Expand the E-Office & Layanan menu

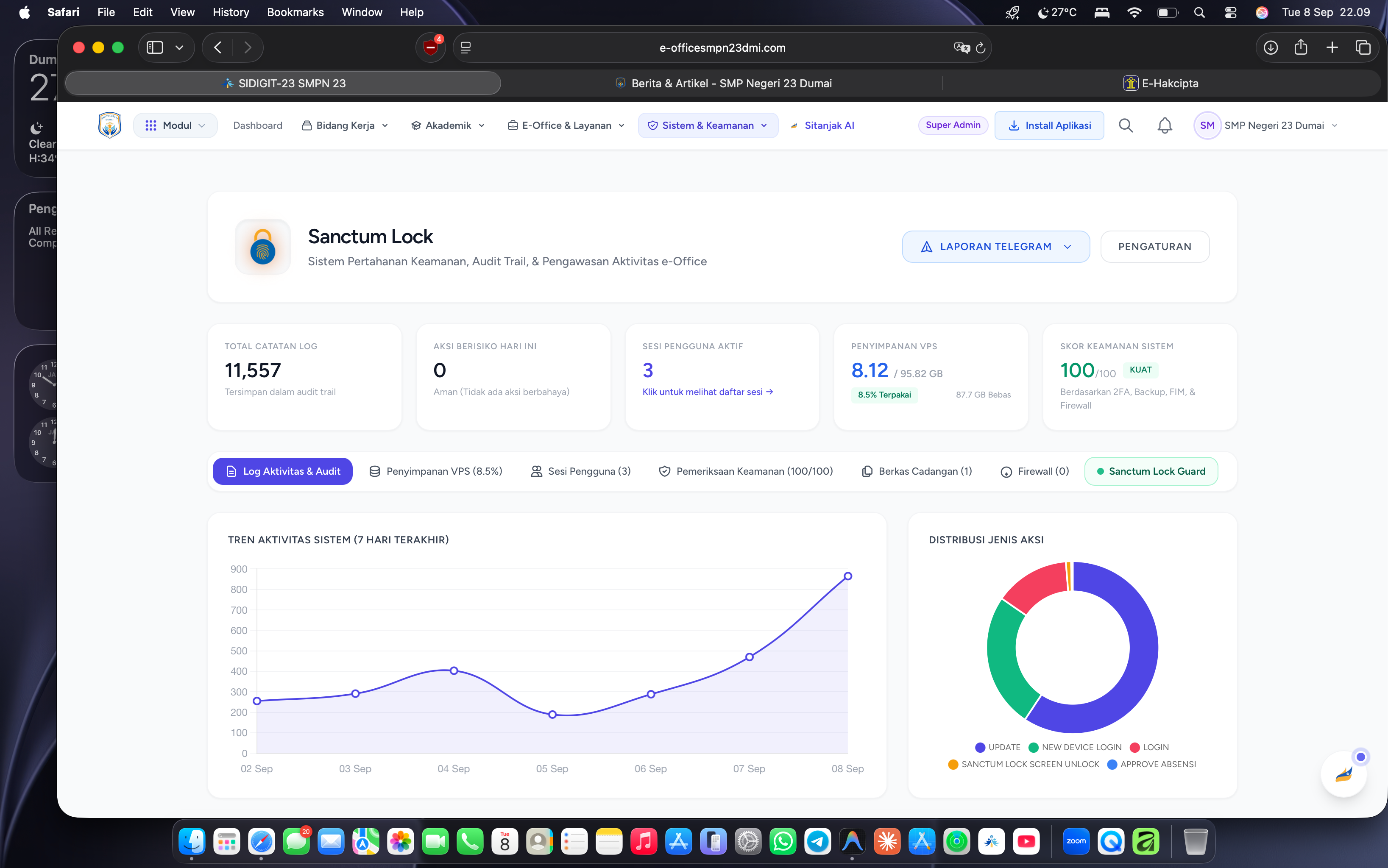(x=566, y=125)
